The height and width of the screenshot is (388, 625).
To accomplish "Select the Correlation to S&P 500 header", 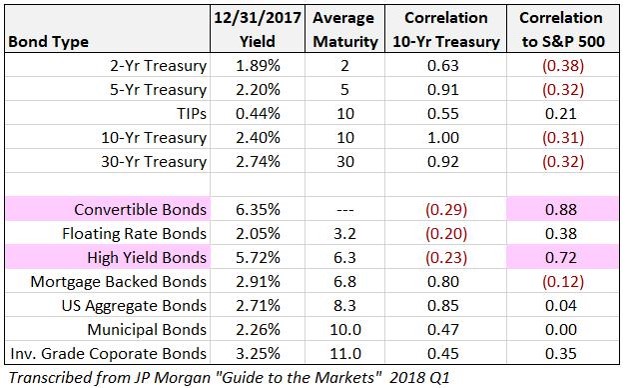I will [563, 29].
